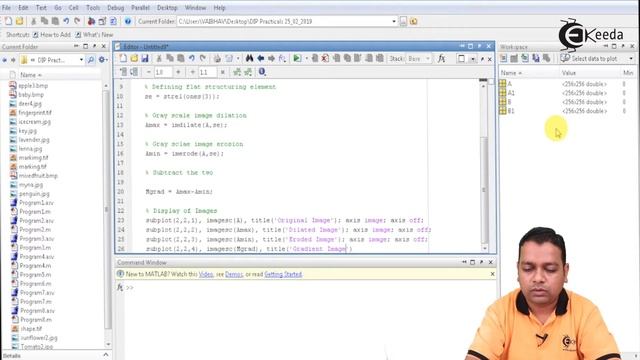Screen dimensions: 640x360
Task: Click Cut scissors icon in Editor toolbar
Action: (159, 59)
